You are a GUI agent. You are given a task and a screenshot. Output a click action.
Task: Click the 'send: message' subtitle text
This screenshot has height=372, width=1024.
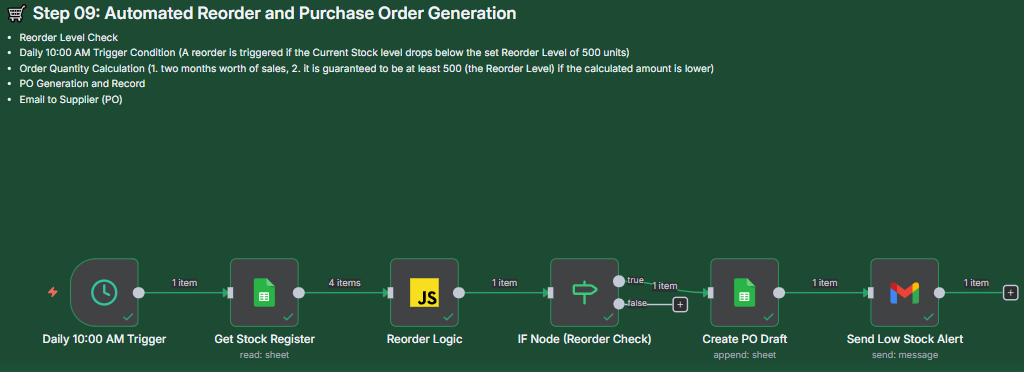[905, 355]
